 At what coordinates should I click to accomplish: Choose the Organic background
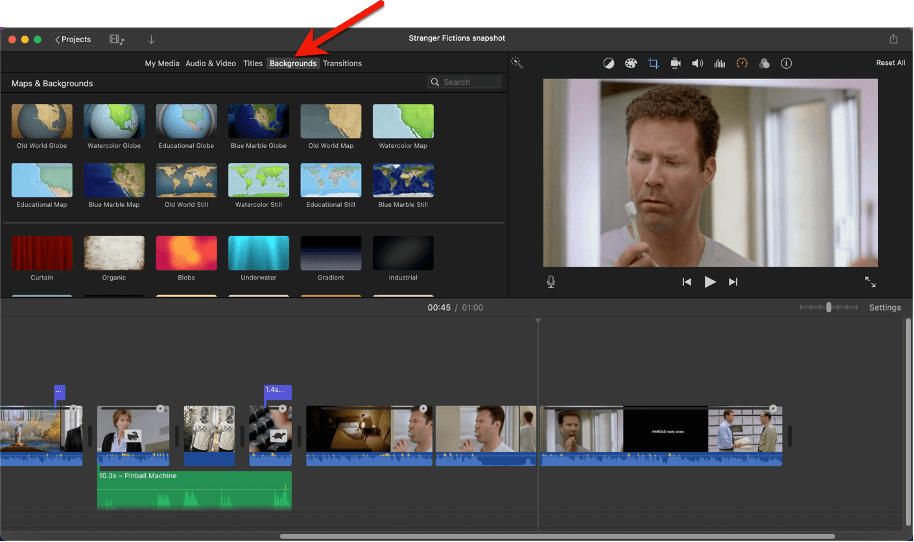tap(114, 253)
